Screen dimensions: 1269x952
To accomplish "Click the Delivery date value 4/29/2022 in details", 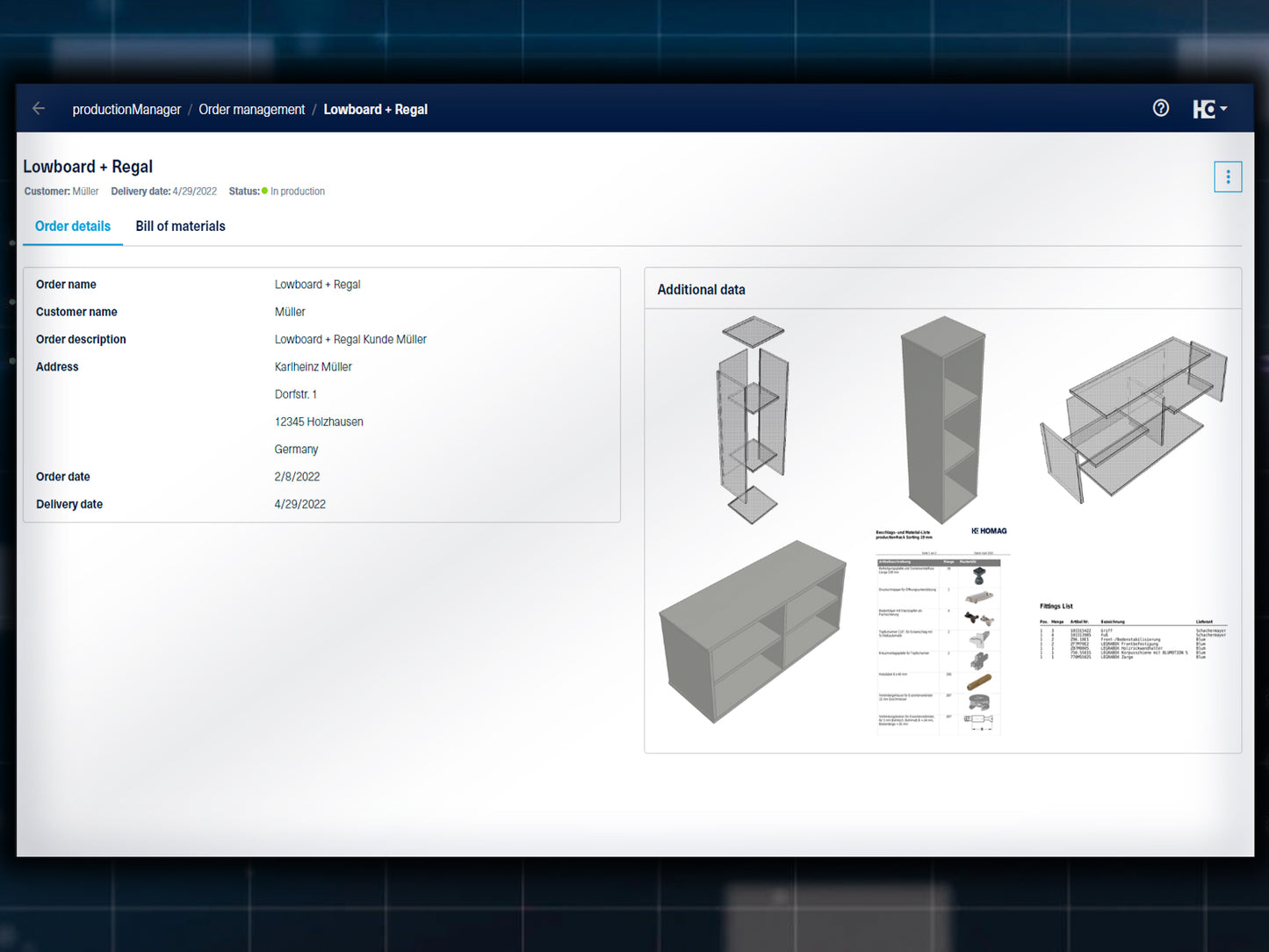I will [x=299, y=505].
